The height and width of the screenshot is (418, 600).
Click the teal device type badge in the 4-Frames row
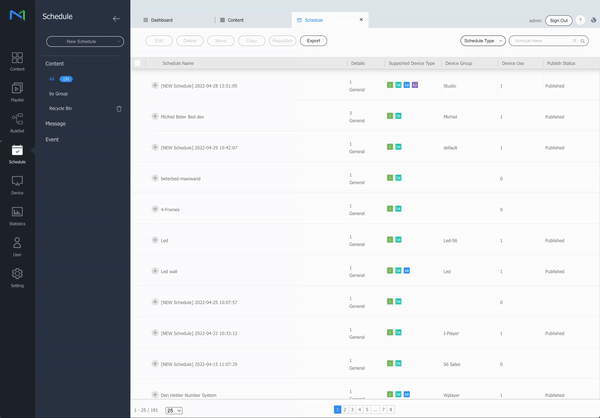[398, 209]
